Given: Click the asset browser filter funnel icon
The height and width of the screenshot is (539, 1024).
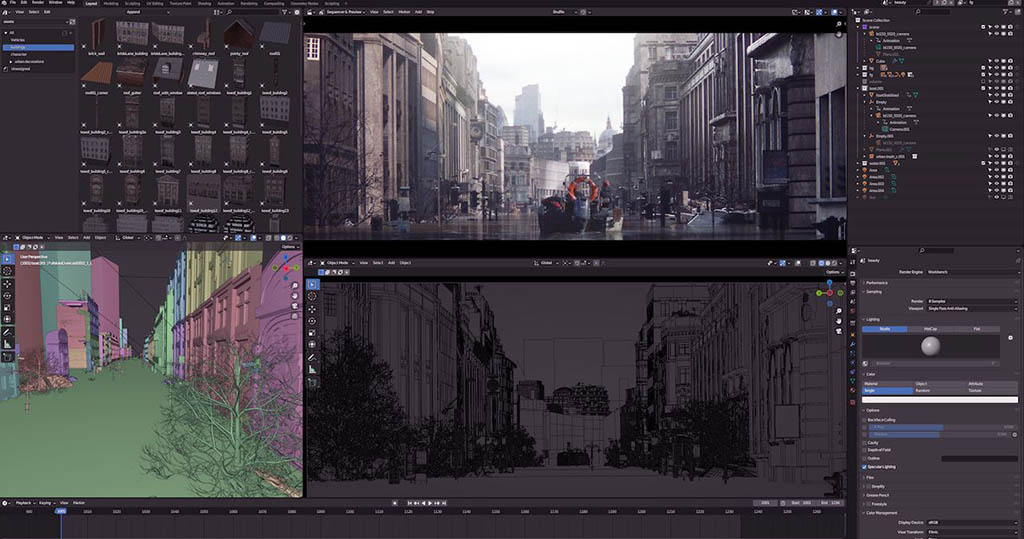Looking at the screenshot, I should pyautogui.click(x=285, y=12).
